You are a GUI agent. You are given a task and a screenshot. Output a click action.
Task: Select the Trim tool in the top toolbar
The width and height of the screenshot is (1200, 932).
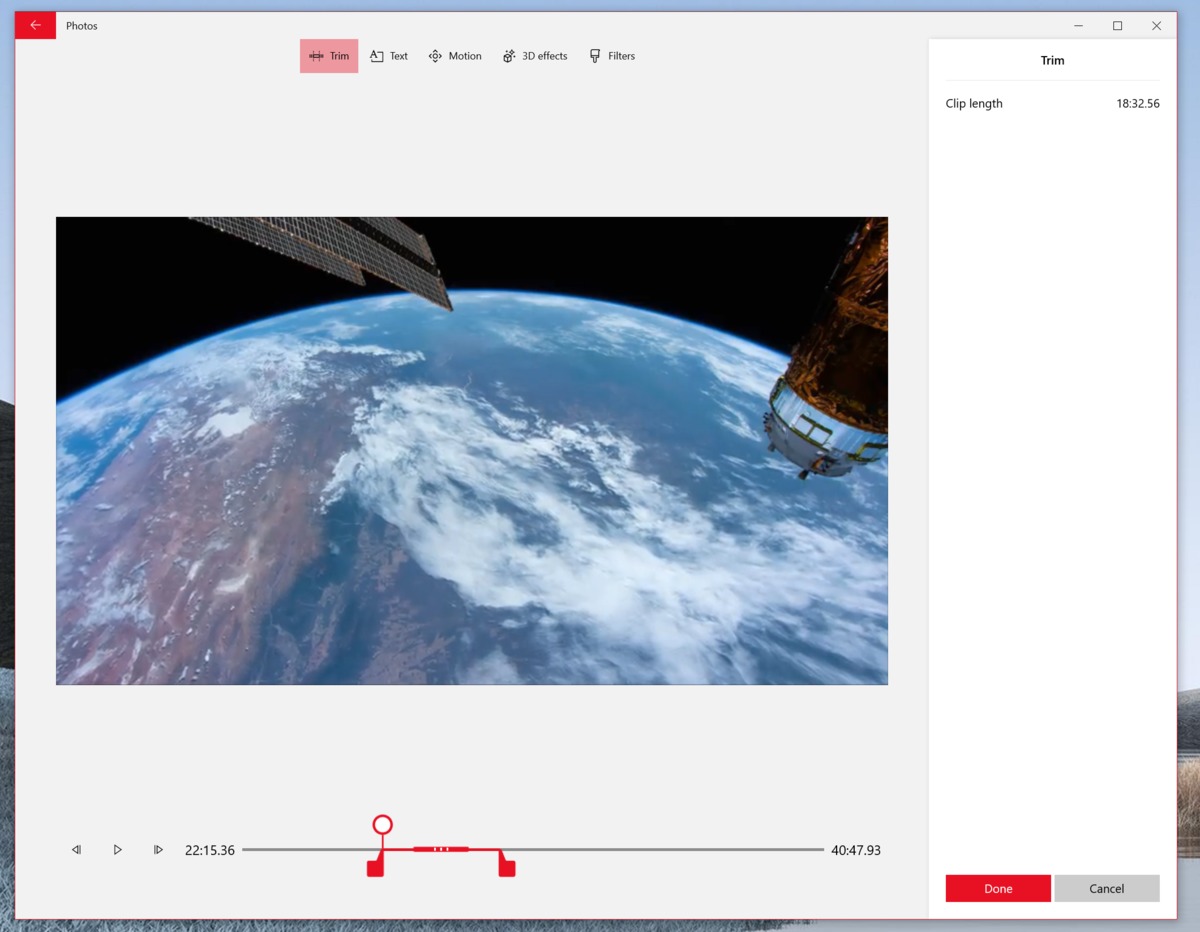click(328, 56)
